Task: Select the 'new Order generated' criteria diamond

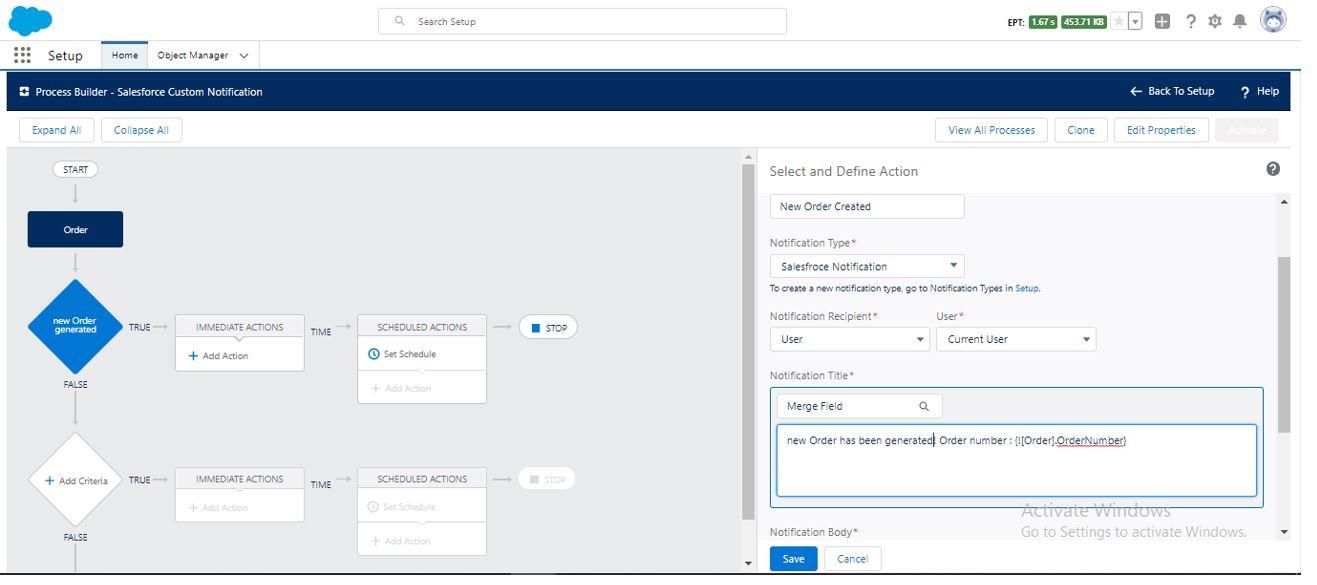Action: (x=75, y=327)
